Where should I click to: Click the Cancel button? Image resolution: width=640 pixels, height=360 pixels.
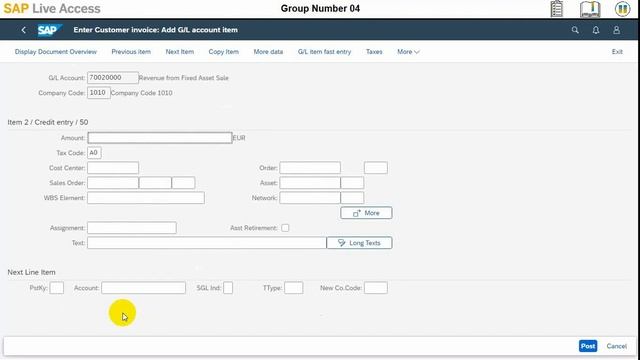(616, 346)
